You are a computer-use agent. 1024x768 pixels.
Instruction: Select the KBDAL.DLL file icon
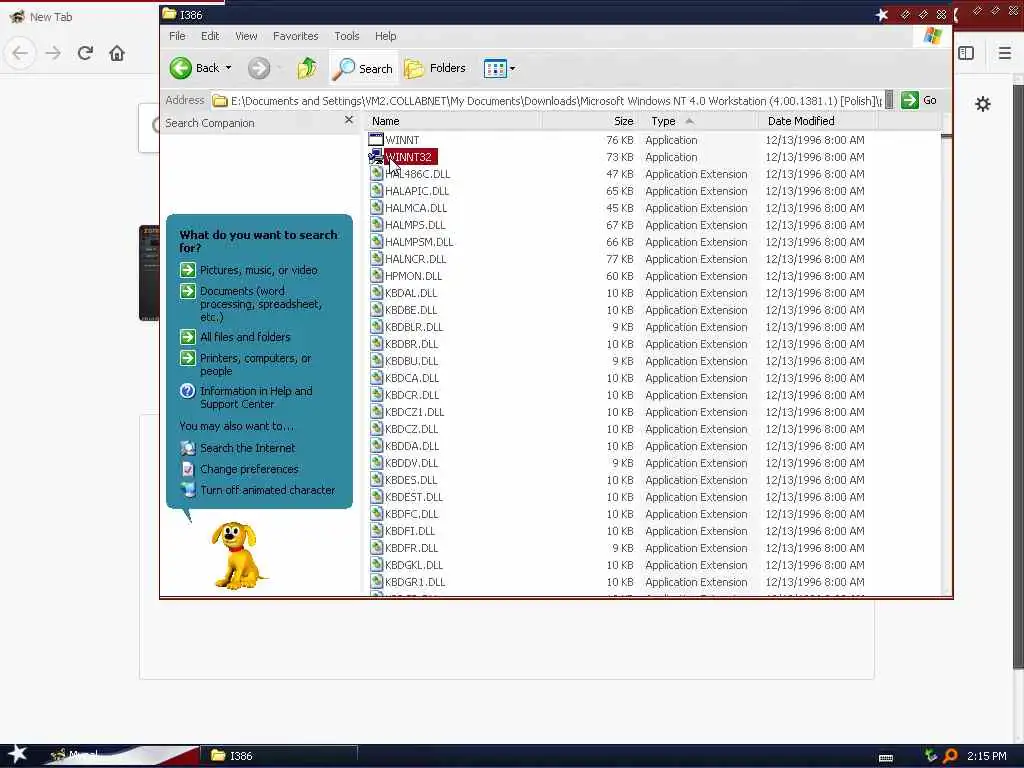point(376,292)
